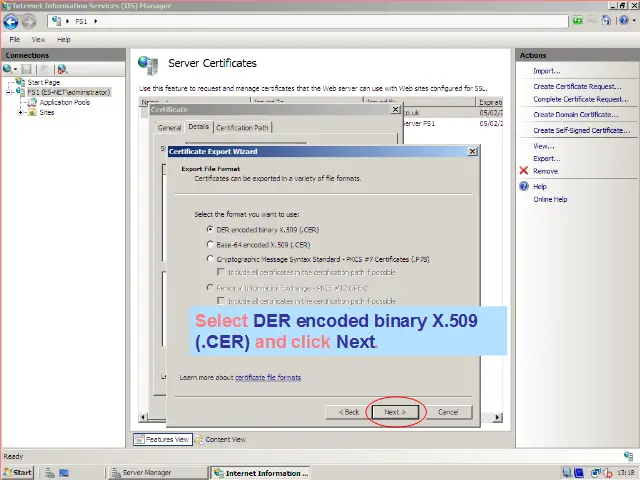Click Create Self-Signed Certificate... action
The width and height of the screenshot is (640, 480).
pos(582,130)
